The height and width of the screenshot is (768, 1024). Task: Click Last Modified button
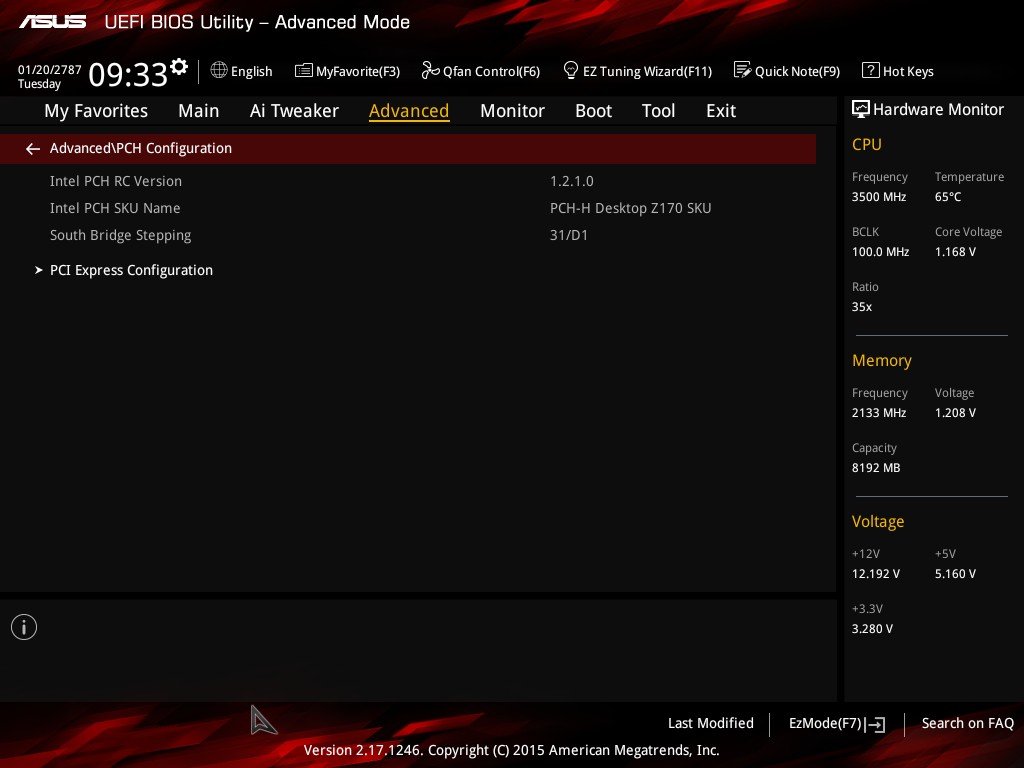[x=711, y=723]
